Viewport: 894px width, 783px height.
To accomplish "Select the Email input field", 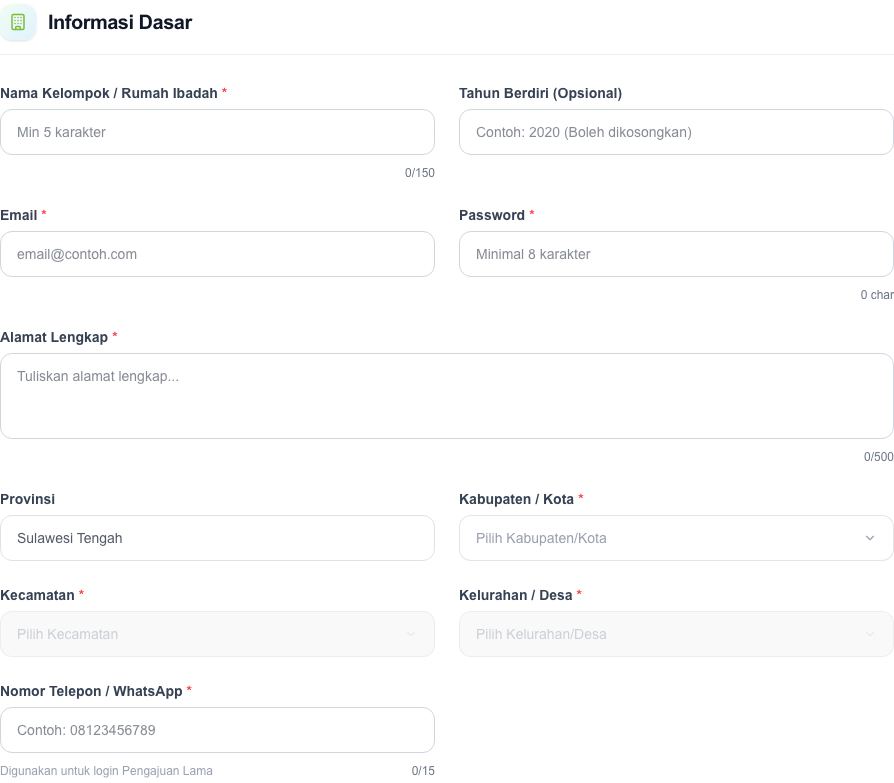I will tap(217, 254).
